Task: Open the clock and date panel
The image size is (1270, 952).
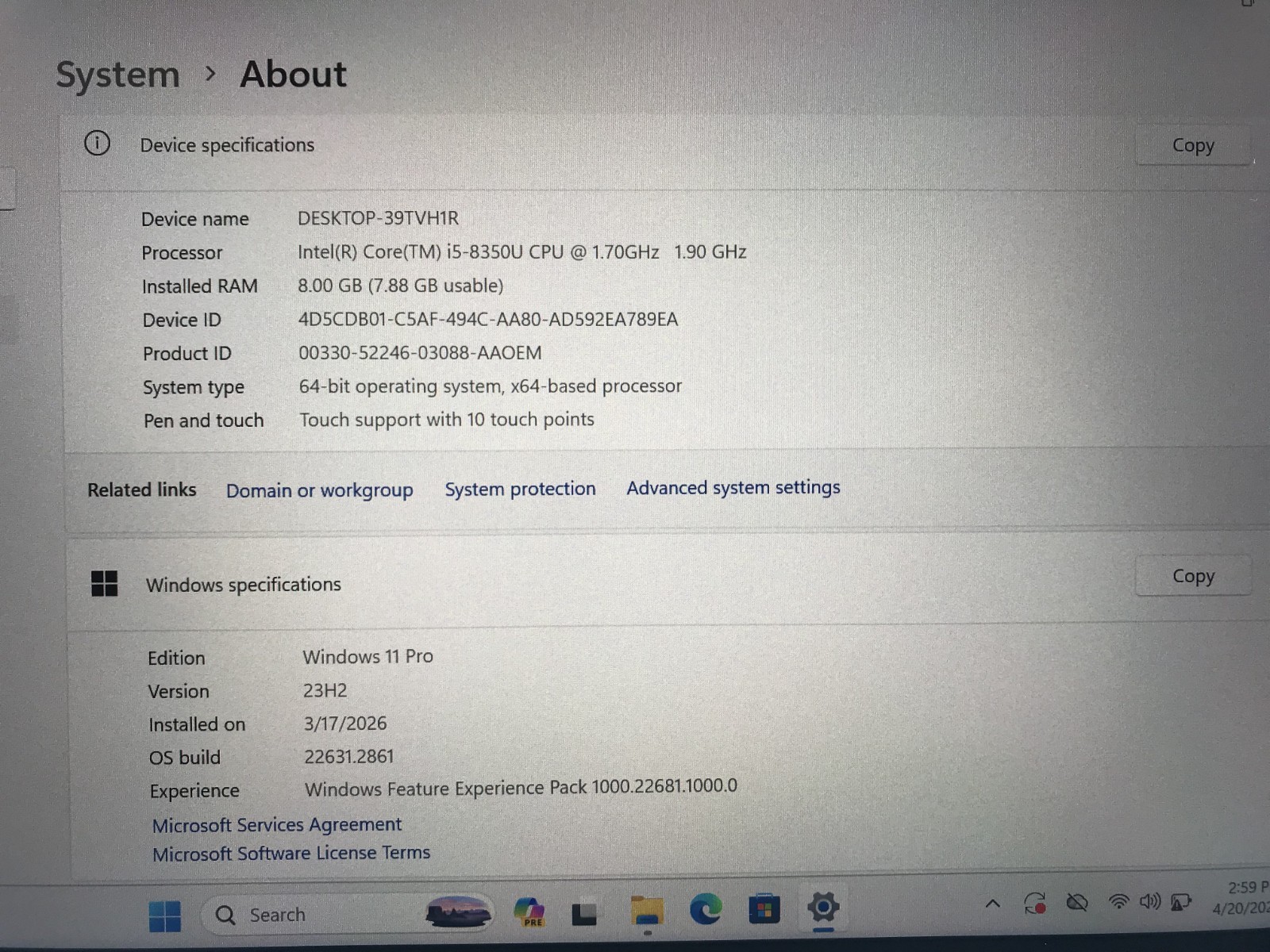Action: (x=1240, y=897)
